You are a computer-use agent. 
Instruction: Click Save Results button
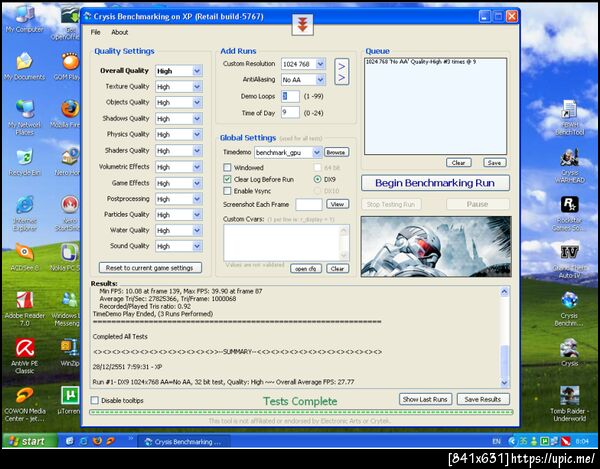(483, 399)
